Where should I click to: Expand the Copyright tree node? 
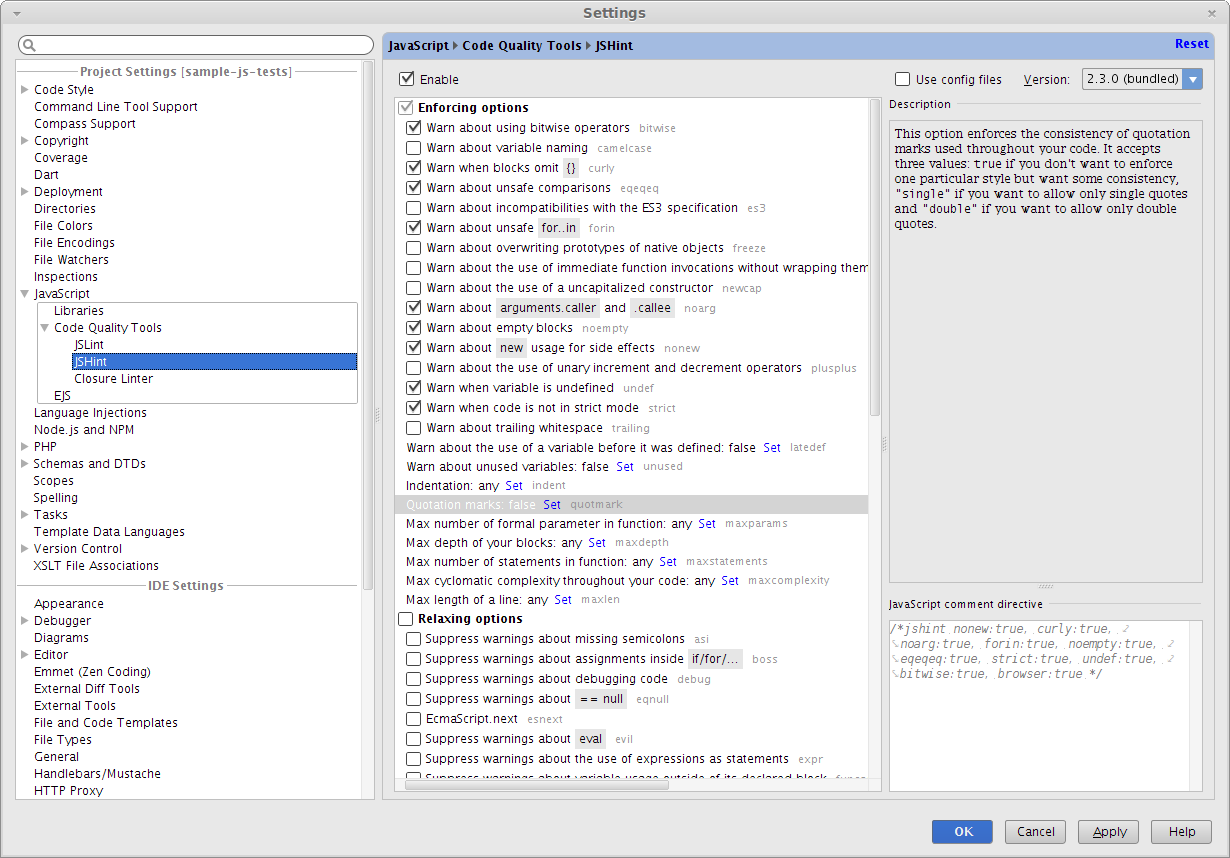pos(25,141)
